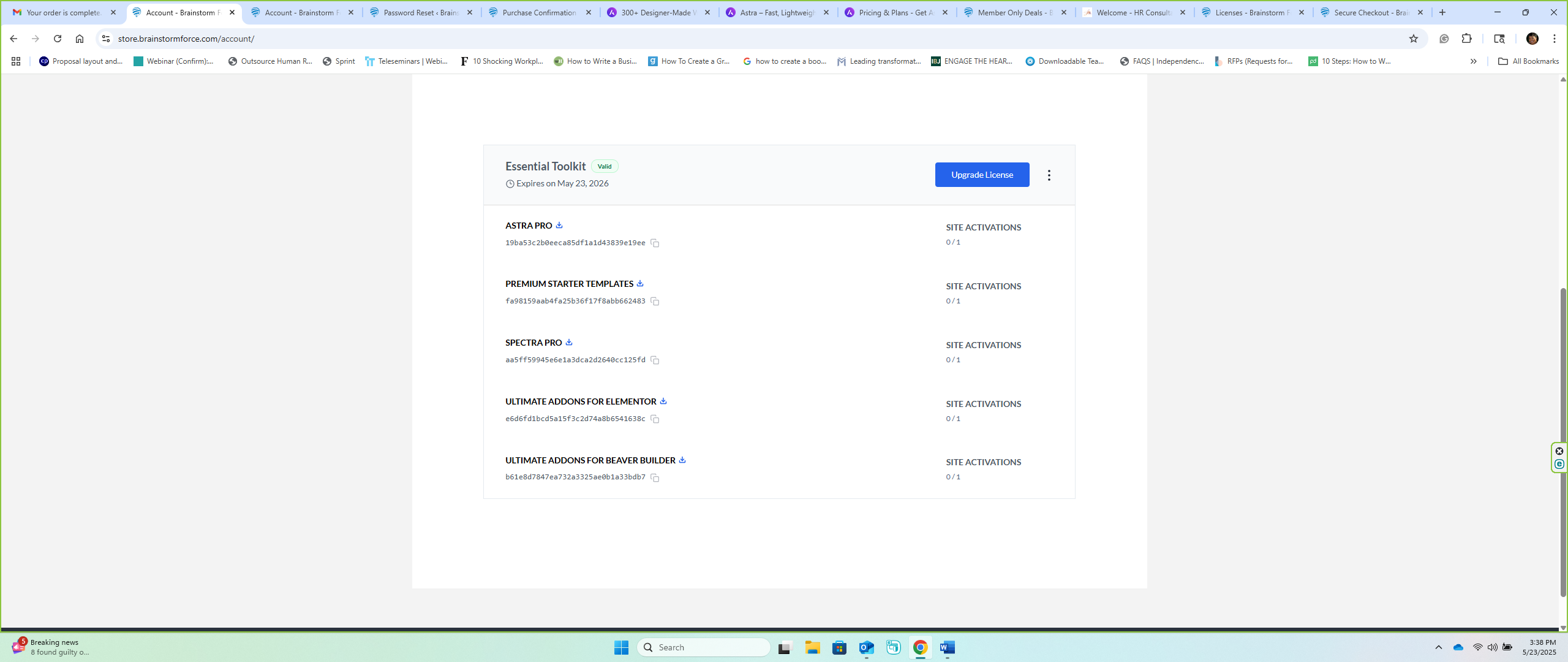Go back to the previous page
The image size is (1568, 662).
click(13, 39)
